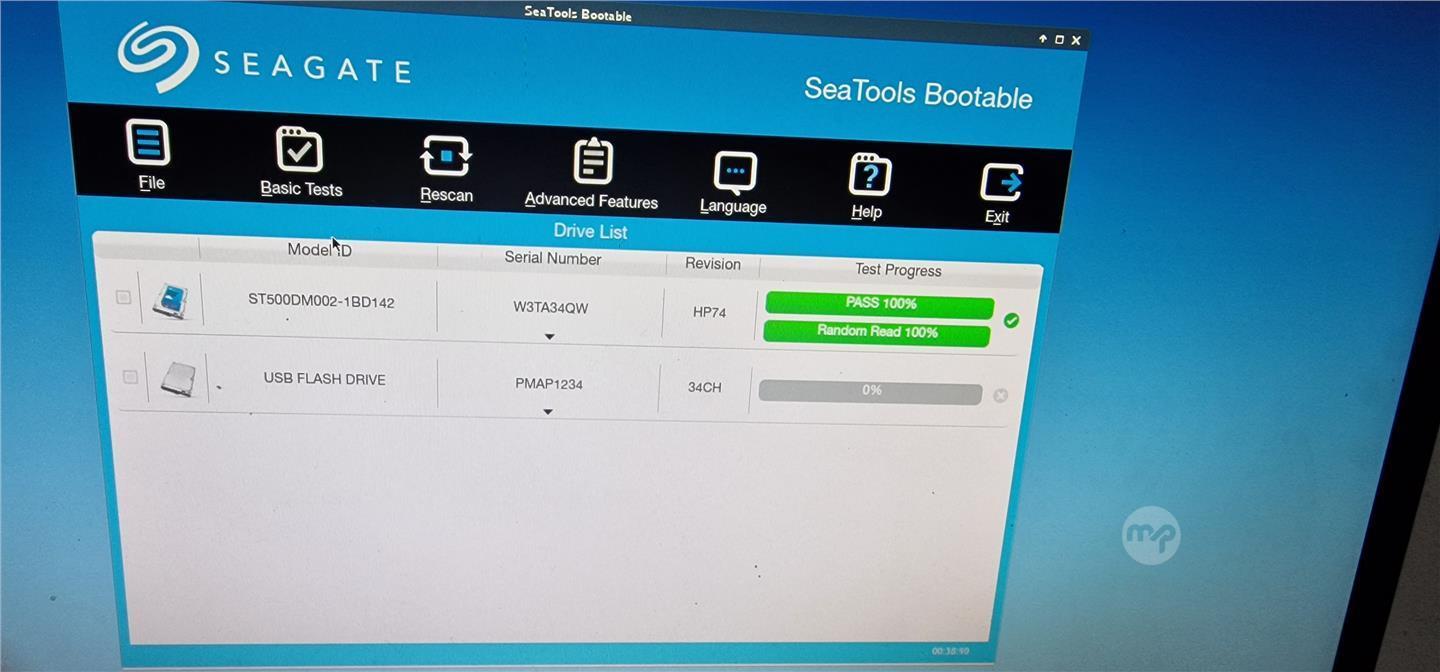This screenshot has height=672, width=1440.
Task: Close the SeaTools Bootable window
Action: [1076, 41]
